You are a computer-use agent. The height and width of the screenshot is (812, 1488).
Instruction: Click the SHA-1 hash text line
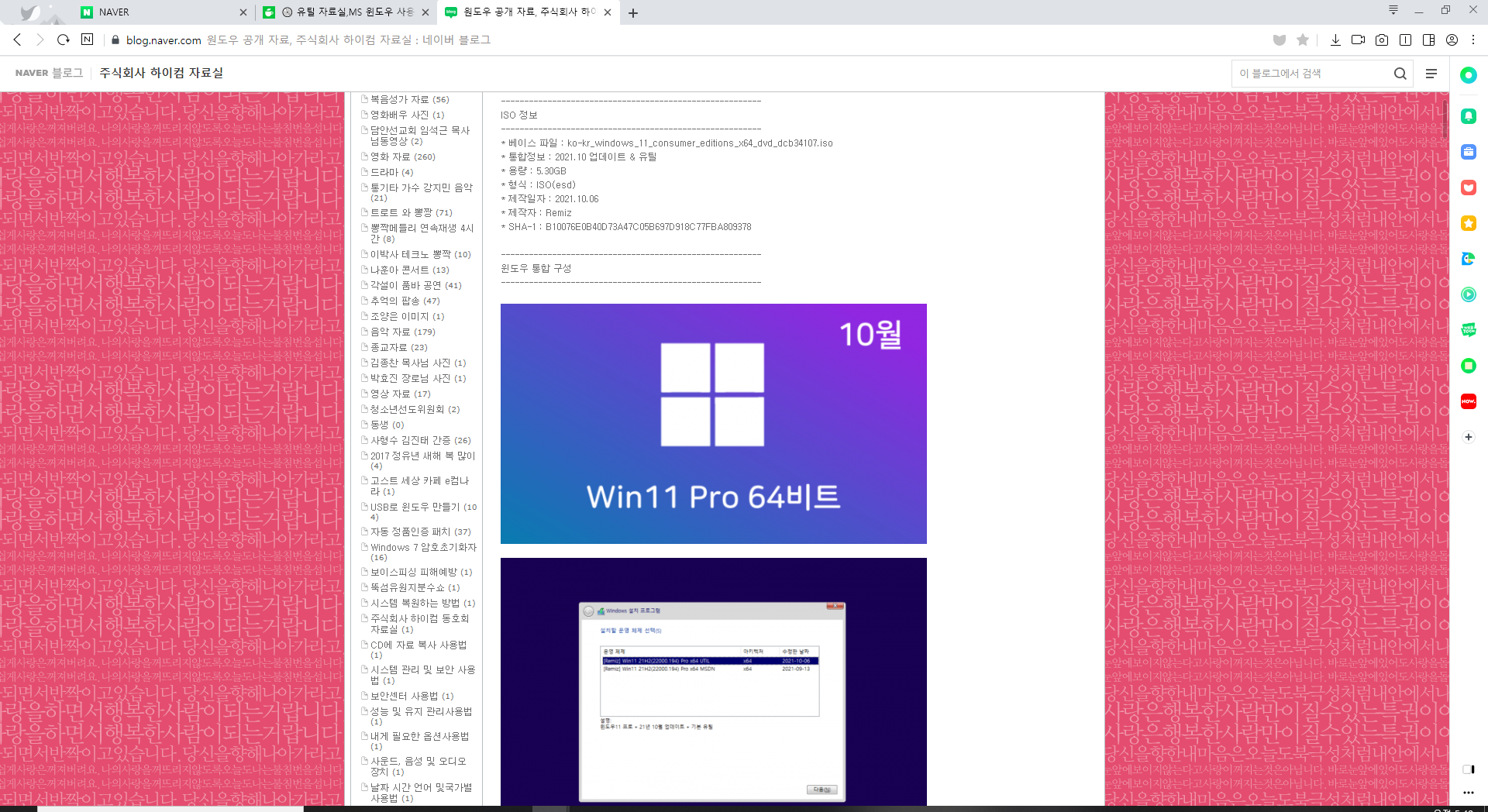coord(626,227)
